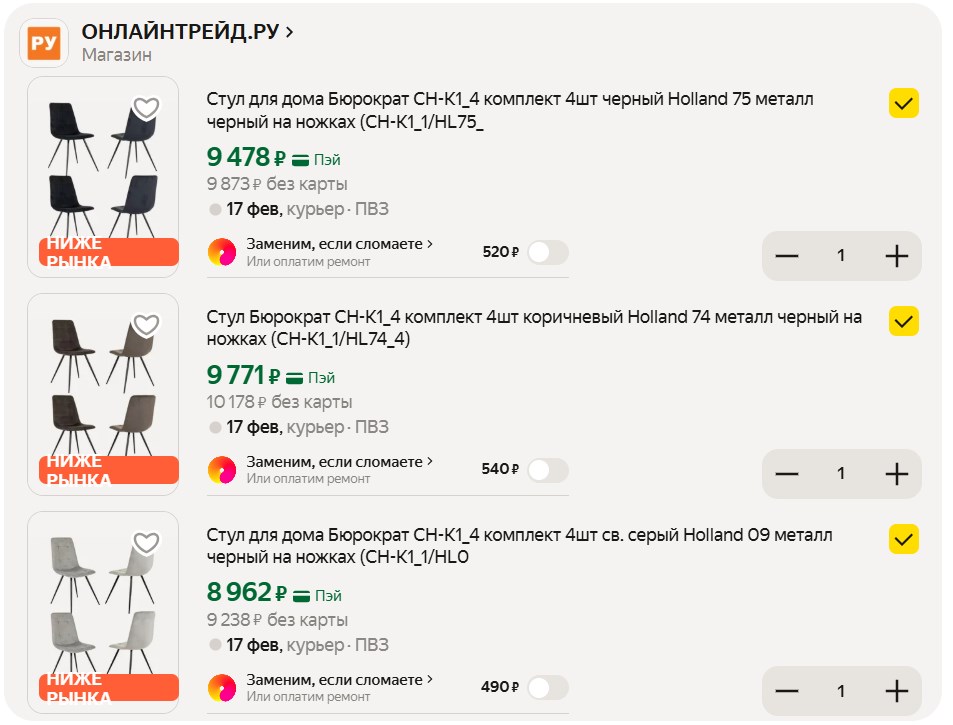Uncheck the light grey Holland 09 set
953x725 pixels.
coord(904,539)
